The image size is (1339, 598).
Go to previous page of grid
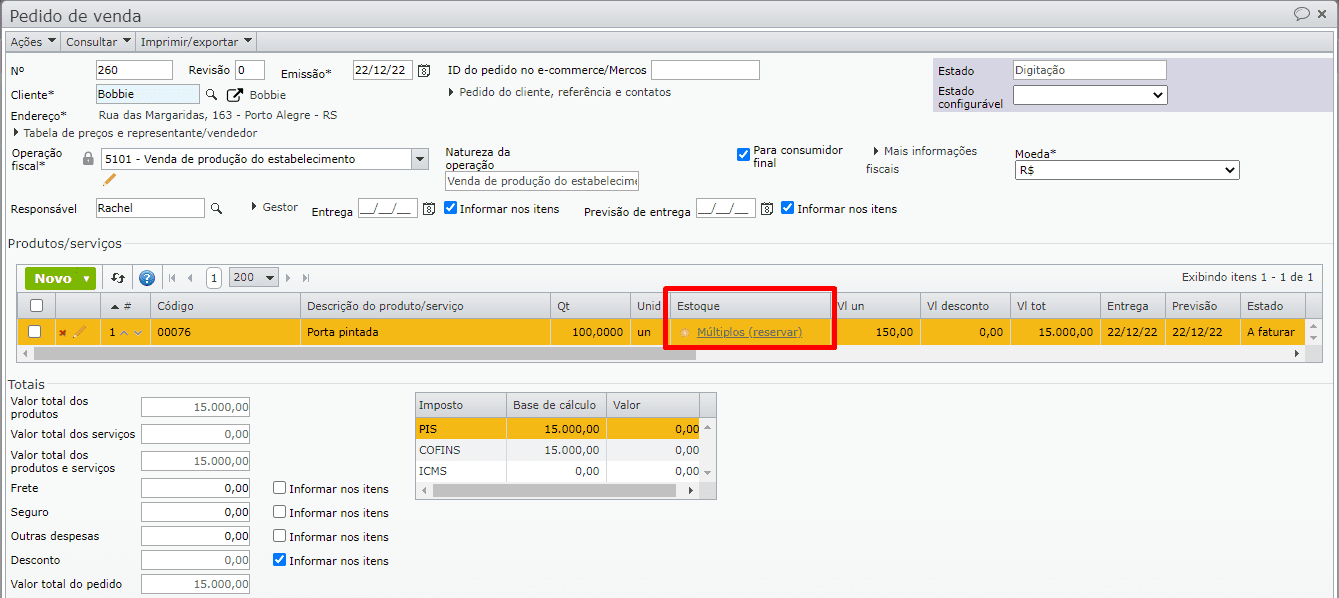pyautogui.click(x=190, y=278)
